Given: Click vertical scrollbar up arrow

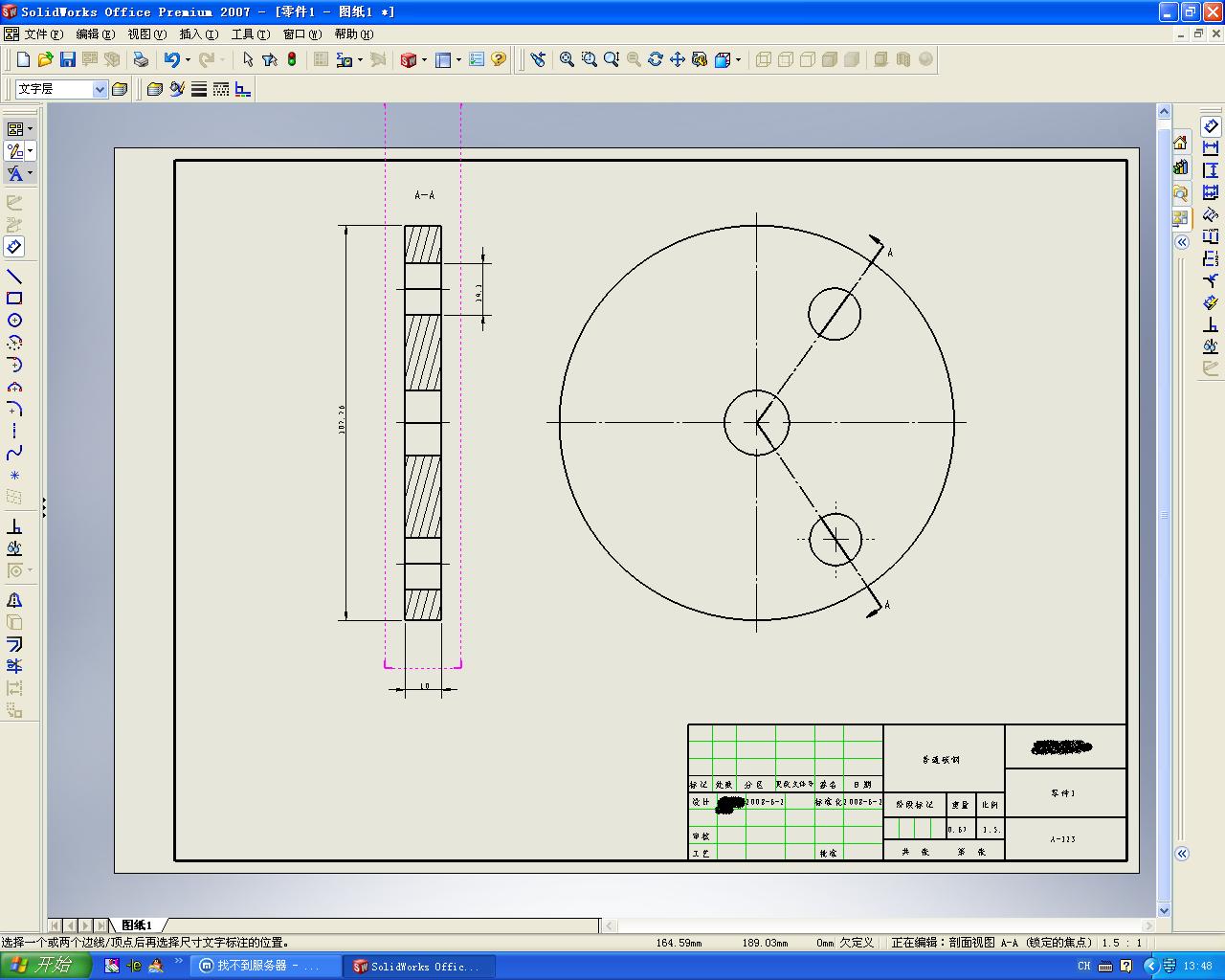Looking at the screenshot, I should pyautogui.click(x=1165, y=111).
